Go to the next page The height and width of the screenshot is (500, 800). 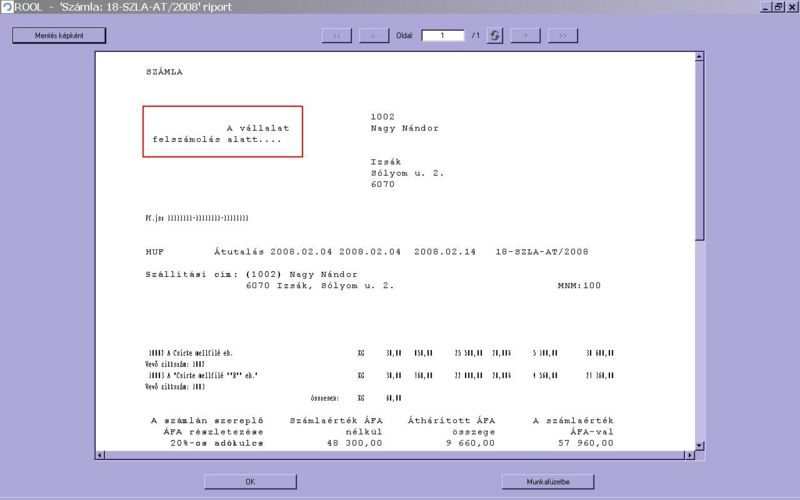525,35
